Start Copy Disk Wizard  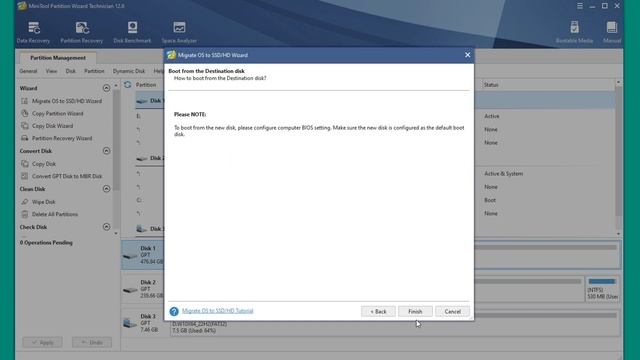point(52,126)
